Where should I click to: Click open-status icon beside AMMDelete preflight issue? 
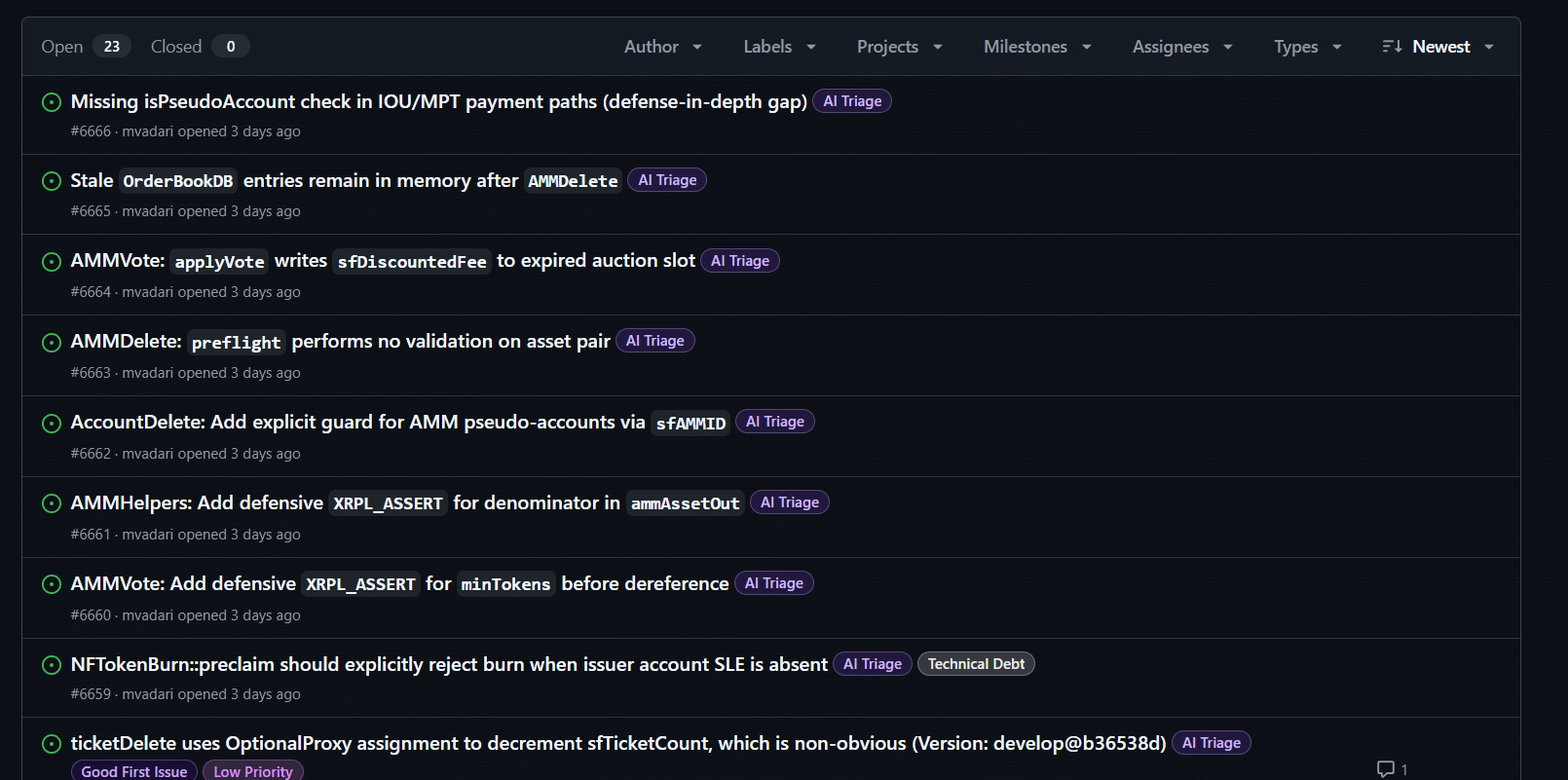coord(52,342)
